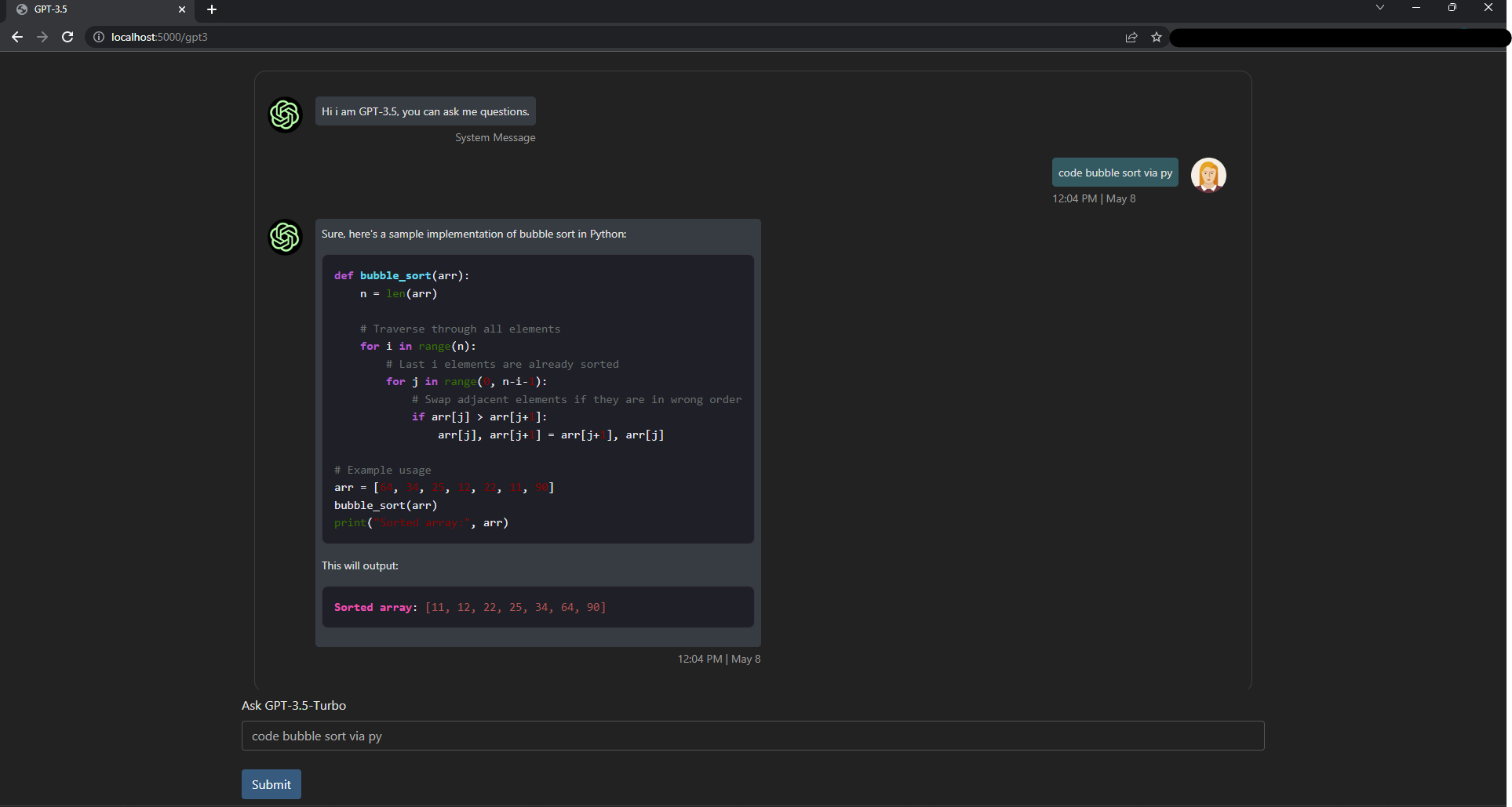
Task: Bookmark this page with the star icon
Action: [x=1157, y=37]
